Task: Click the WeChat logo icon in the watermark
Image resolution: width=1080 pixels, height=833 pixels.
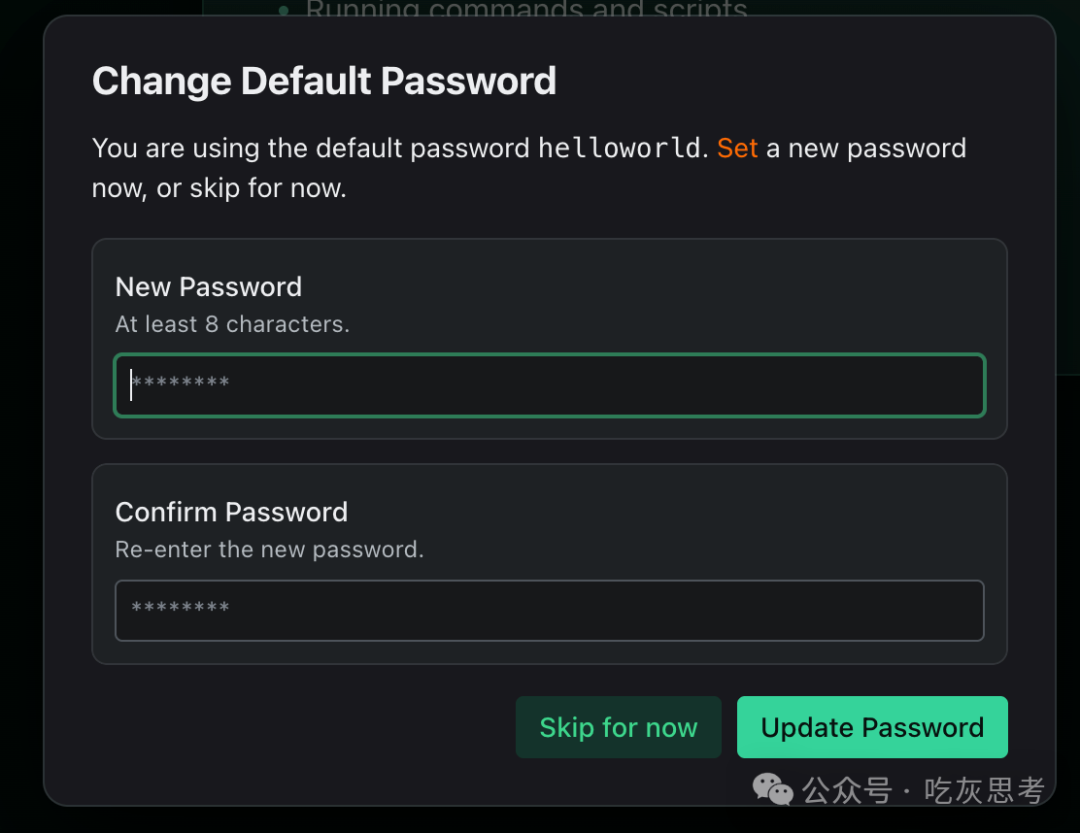Action: [773, 789]
